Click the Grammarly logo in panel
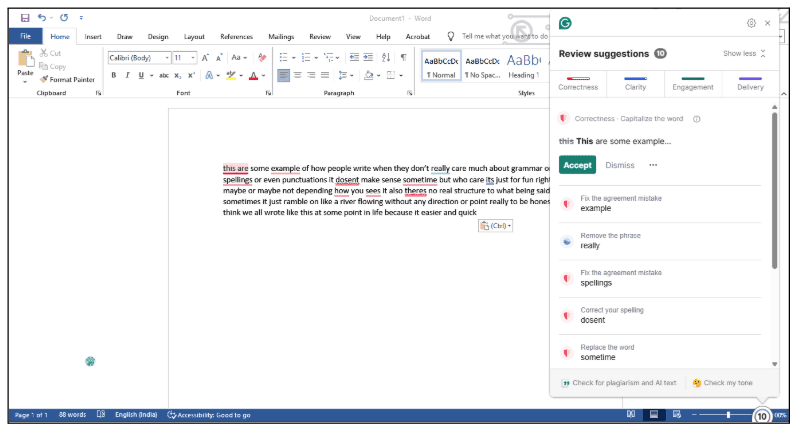The width and height of the screenshot is (796, 430). point(565,23)
